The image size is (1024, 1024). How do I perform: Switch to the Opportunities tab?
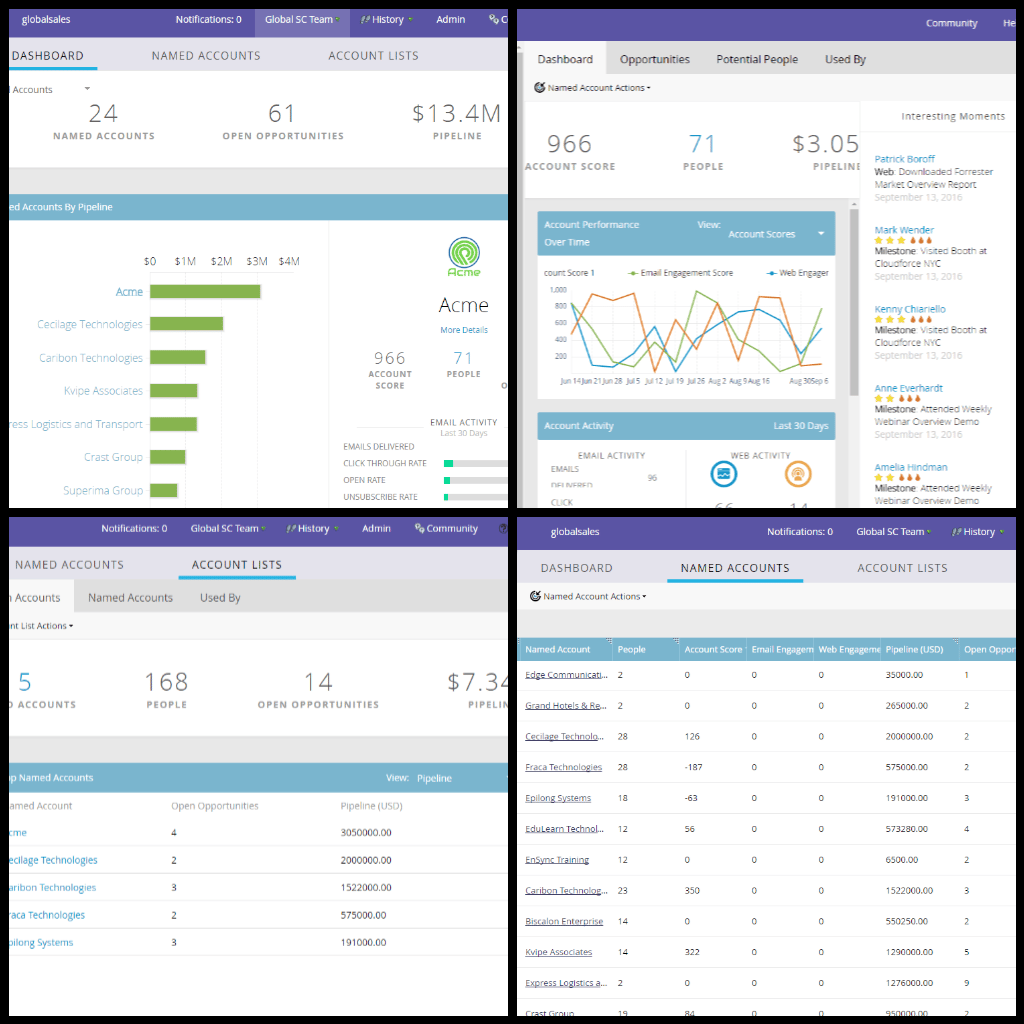point(654,59)
